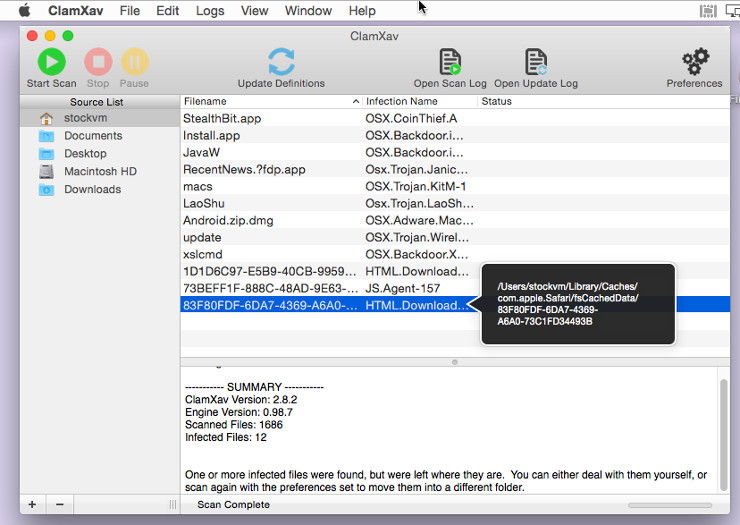740x525 pixels.
Task: Select the RecentNews.?fdp.app row
Action: coord(455,169)
